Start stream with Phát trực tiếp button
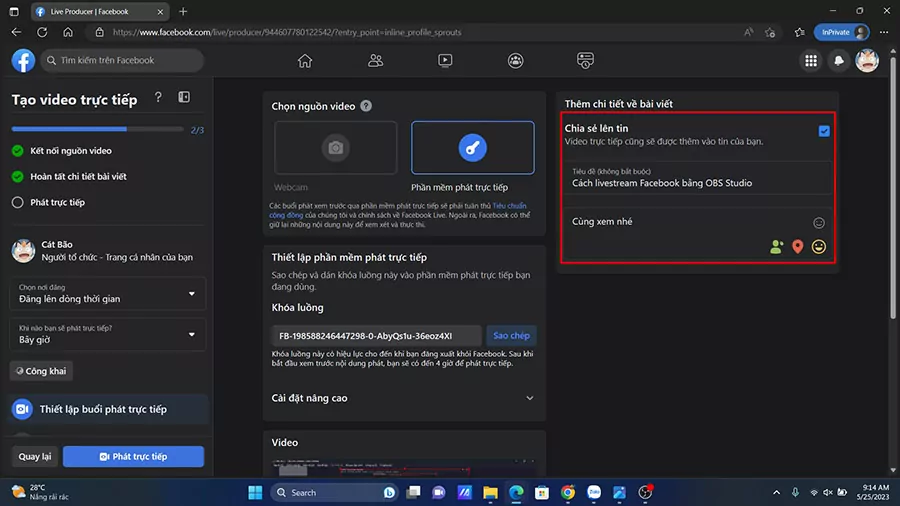 (134, 457)
